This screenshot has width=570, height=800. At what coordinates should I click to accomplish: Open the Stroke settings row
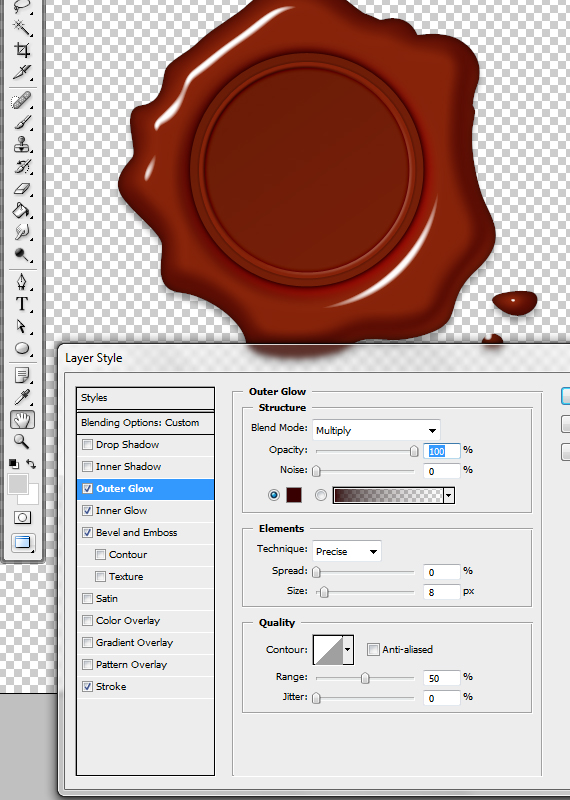145,686
